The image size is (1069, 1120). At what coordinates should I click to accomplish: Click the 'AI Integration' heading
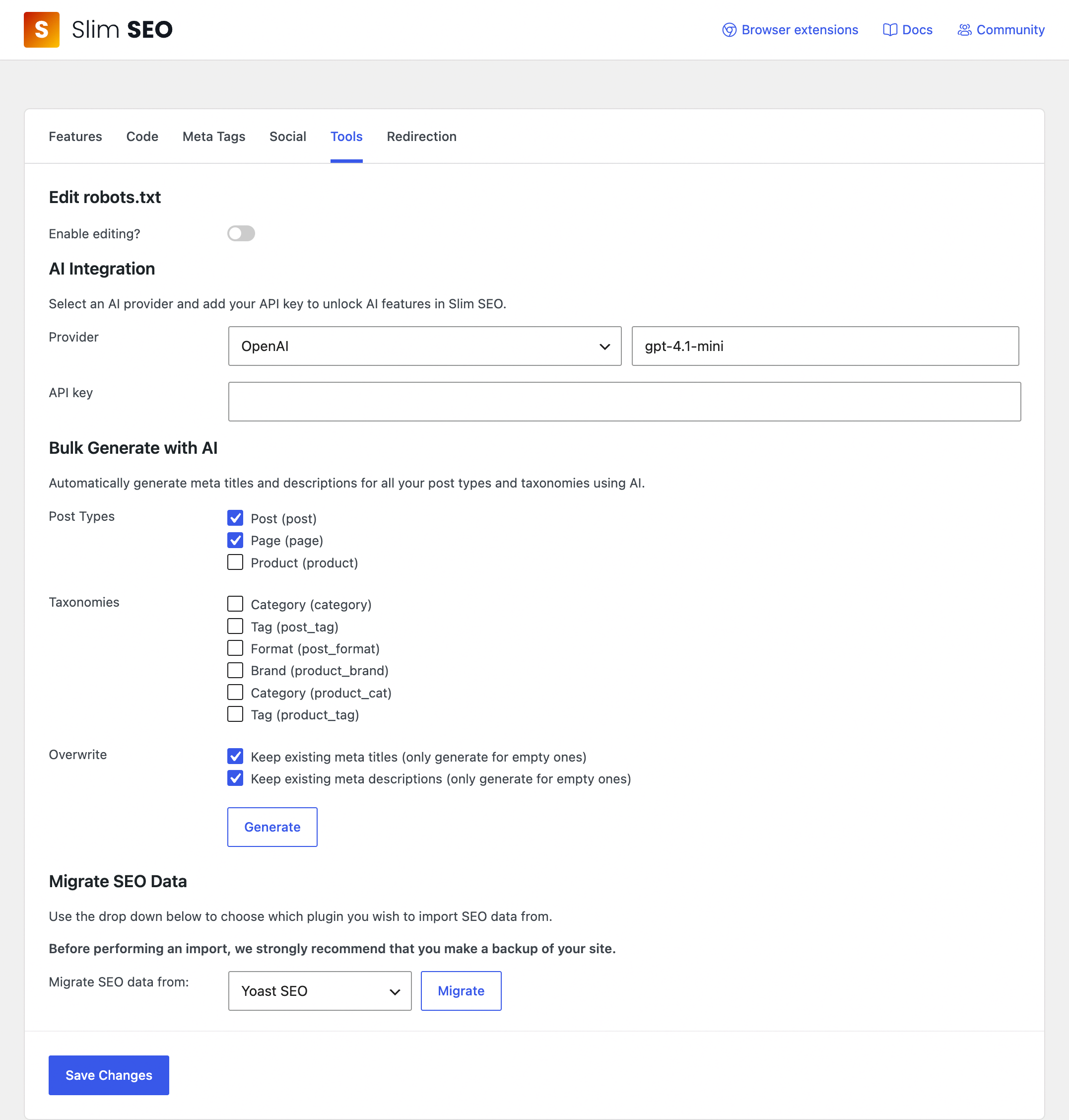102,269
